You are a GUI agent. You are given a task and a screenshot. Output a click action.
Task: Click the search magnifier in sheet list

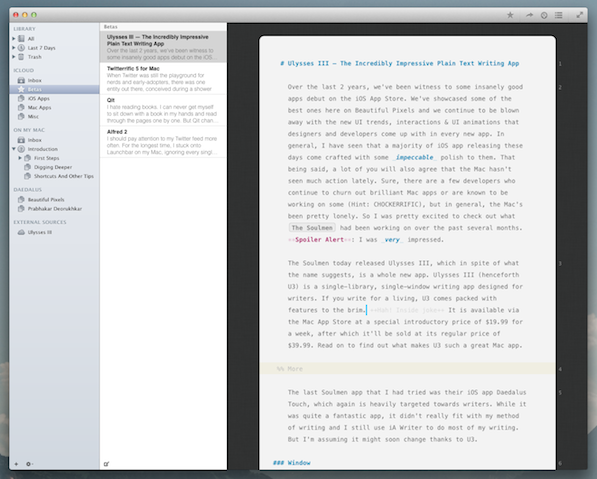click(106, 464)
